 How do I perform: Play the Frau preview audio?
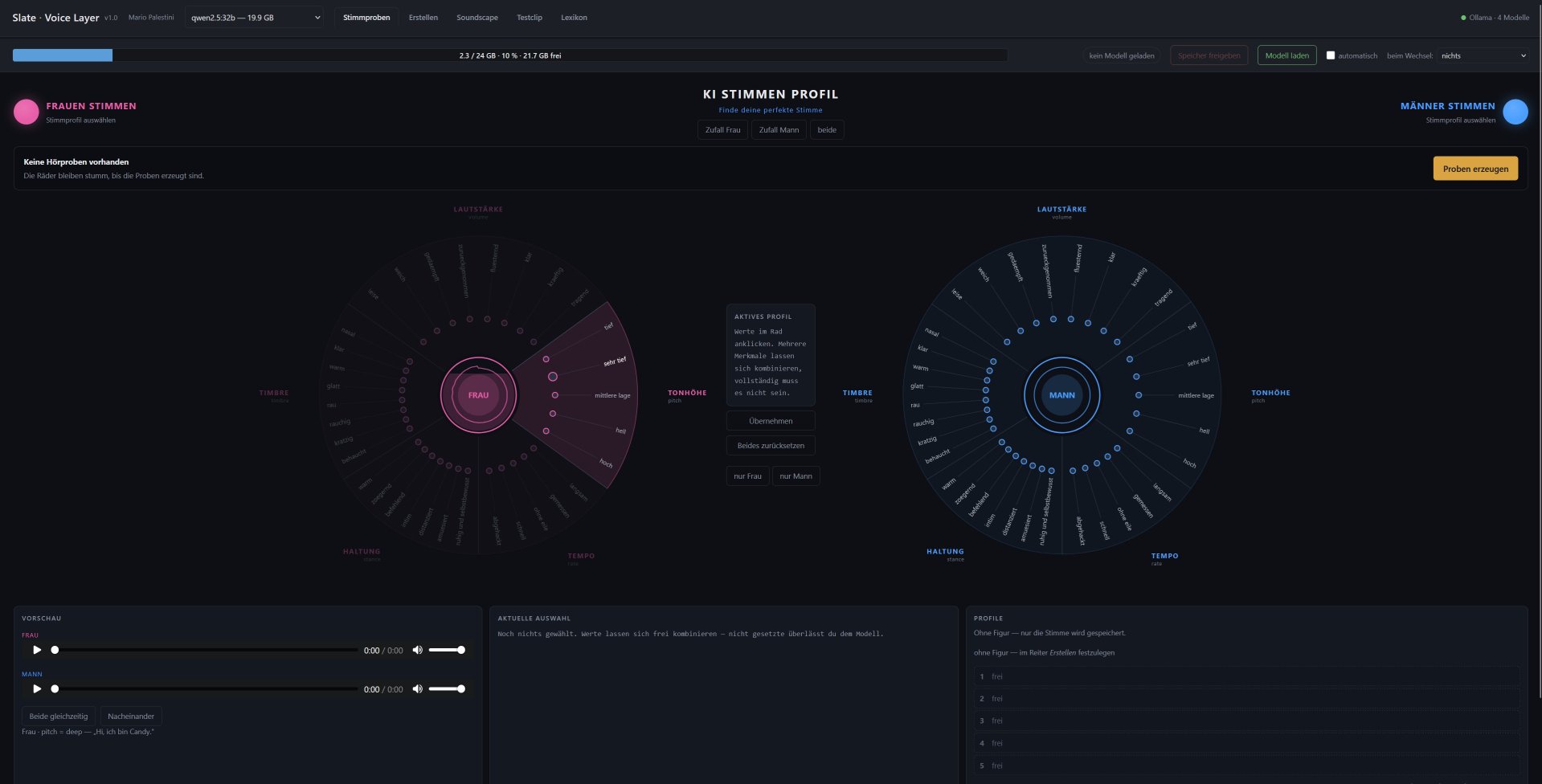click(37, 650)
